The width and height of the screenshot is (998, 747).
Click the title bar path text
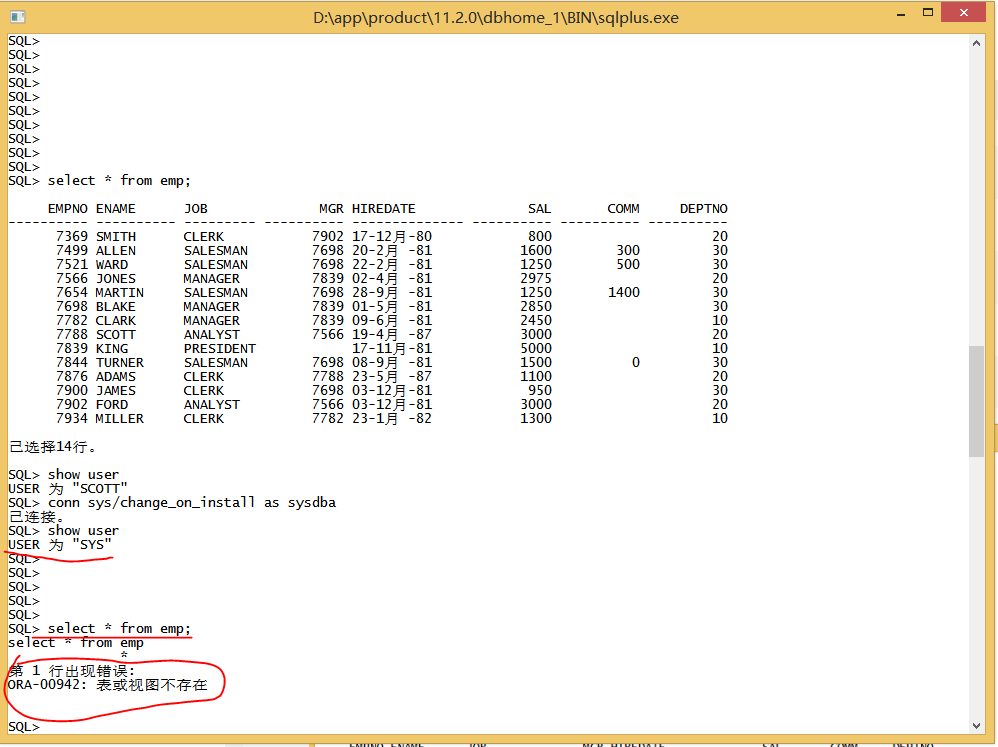[496, 17]
